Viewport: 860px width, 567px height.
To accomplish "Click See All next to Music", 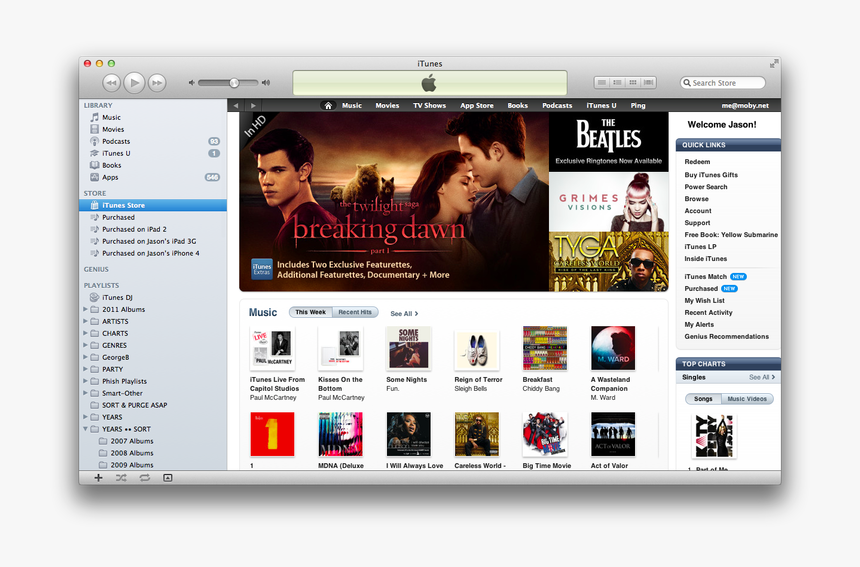I will (x=404, y=314).
